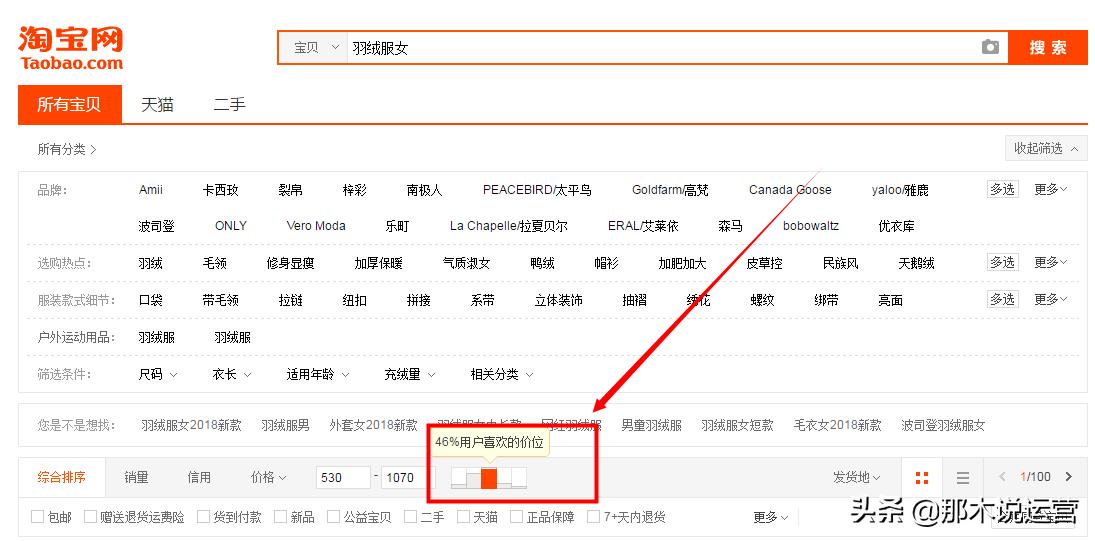
Task: Pick the 带毛领 style detail
Action: click(x=221, y=300)
